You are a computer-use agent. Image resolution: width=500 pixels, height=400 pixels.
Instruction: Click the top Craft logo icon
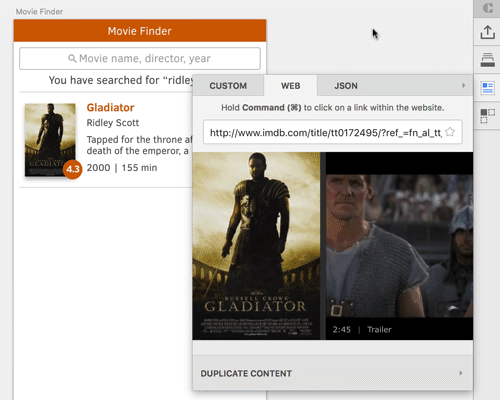[x=487, y=8]
